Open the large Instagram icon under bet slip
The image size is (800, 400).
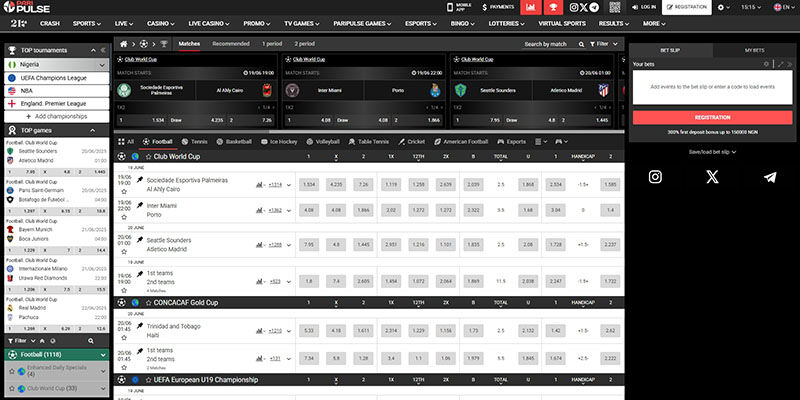click(x=655, y=177)
